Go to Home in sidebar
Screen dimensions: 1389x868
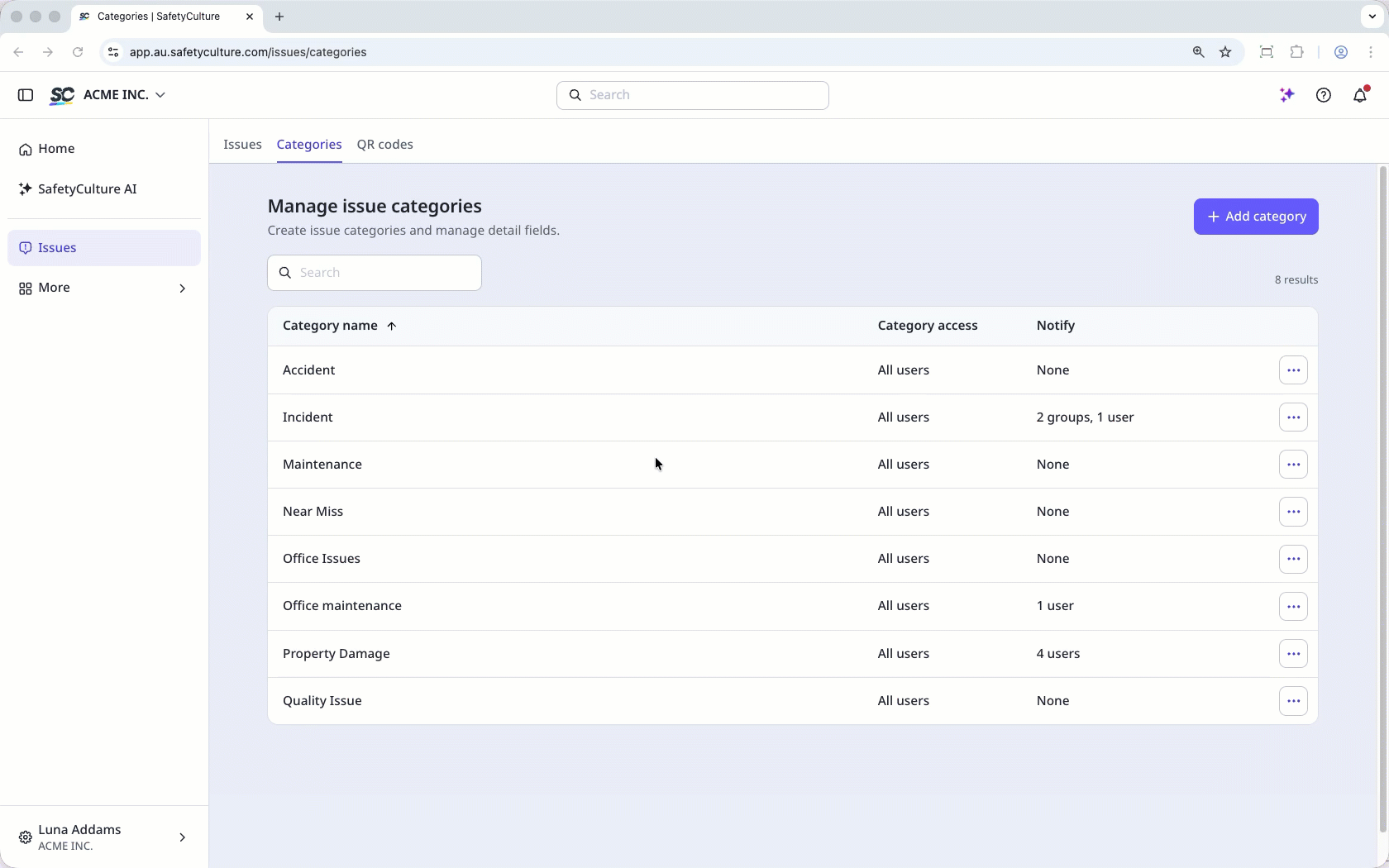pos(104,149)
